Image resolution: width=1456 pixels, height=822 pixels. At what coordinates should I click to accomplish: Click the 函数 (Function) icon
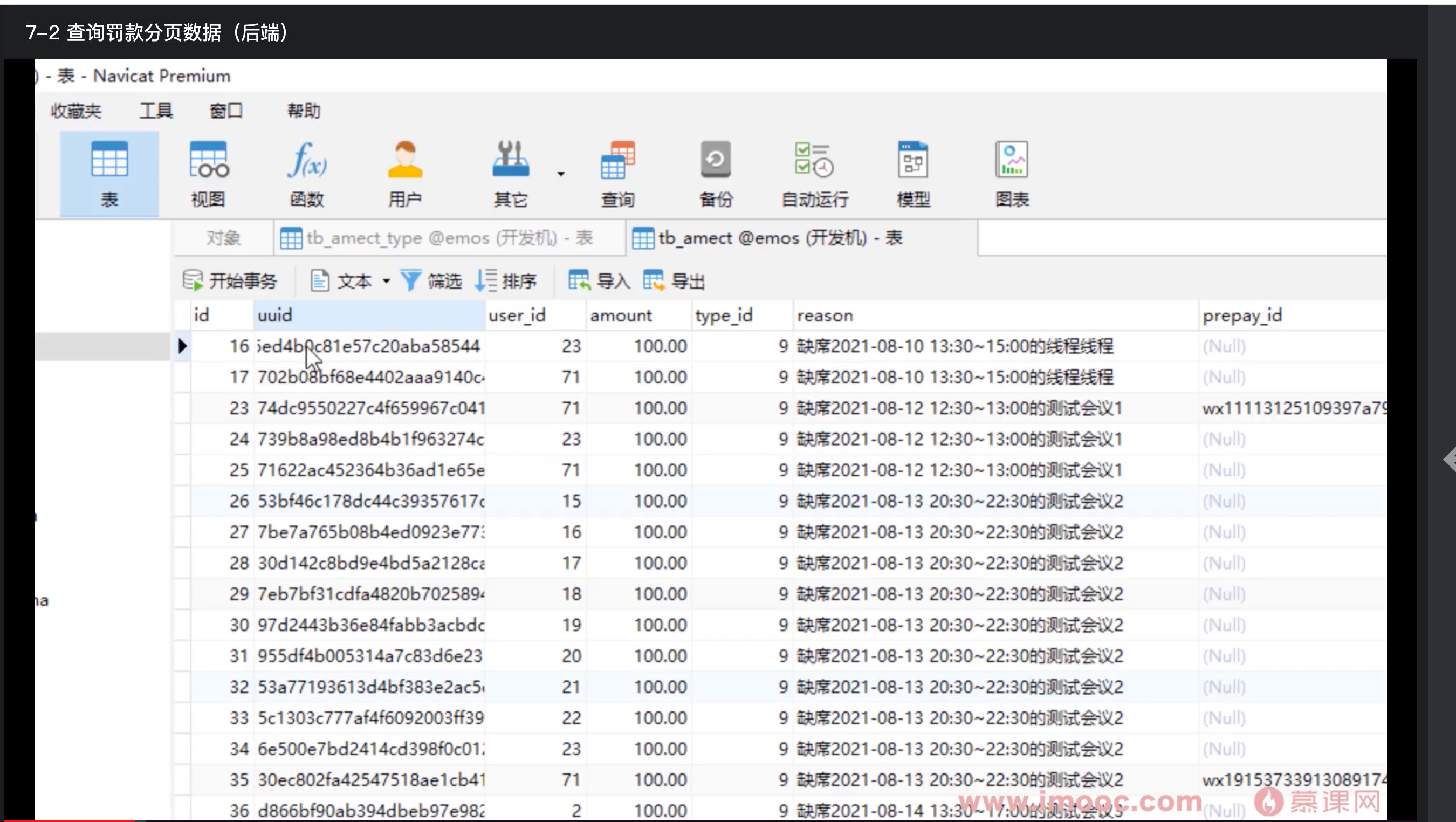(x=307, y=173)
